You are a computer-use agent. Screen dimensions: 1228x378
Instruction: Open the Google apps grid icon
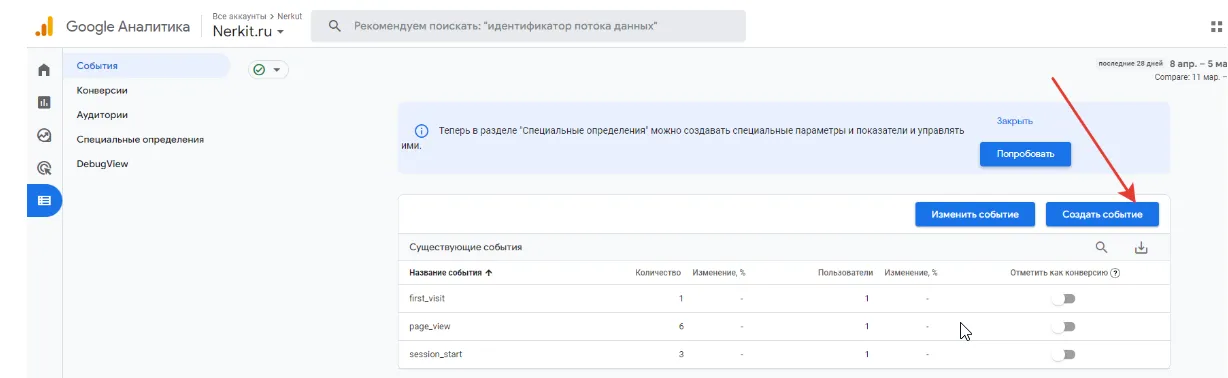coord(1217,27)
